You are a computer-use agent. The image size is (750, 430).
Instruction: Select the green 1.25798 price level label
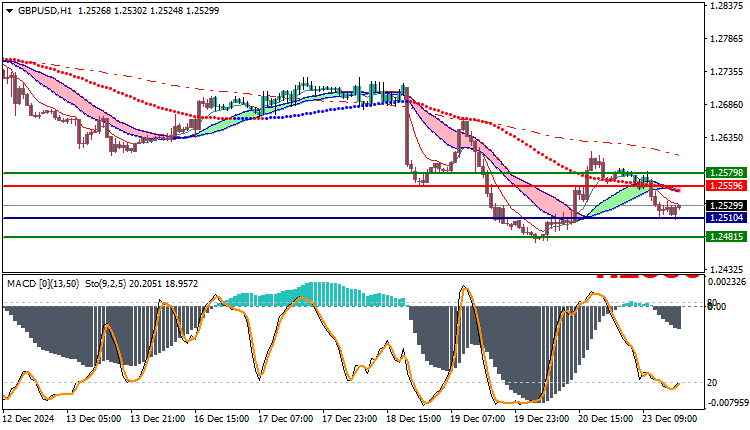pyautogui.click(x=726, y=173)
